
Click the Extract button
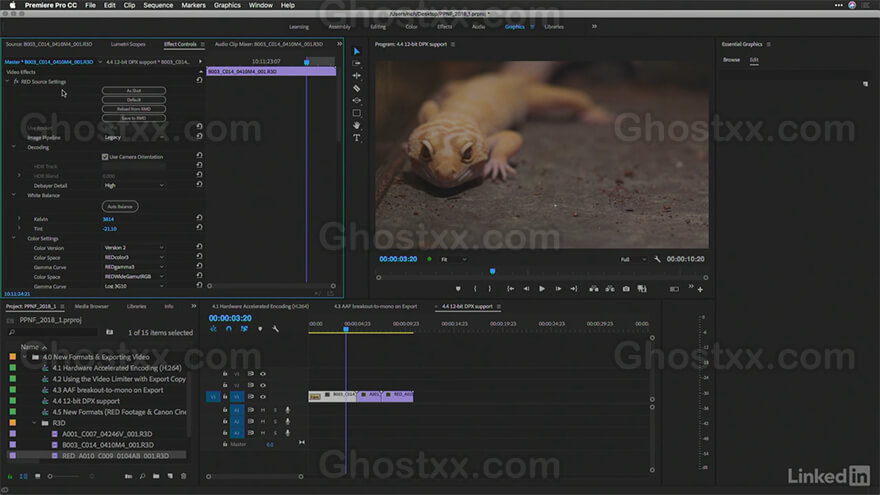(x=609, y=288)
